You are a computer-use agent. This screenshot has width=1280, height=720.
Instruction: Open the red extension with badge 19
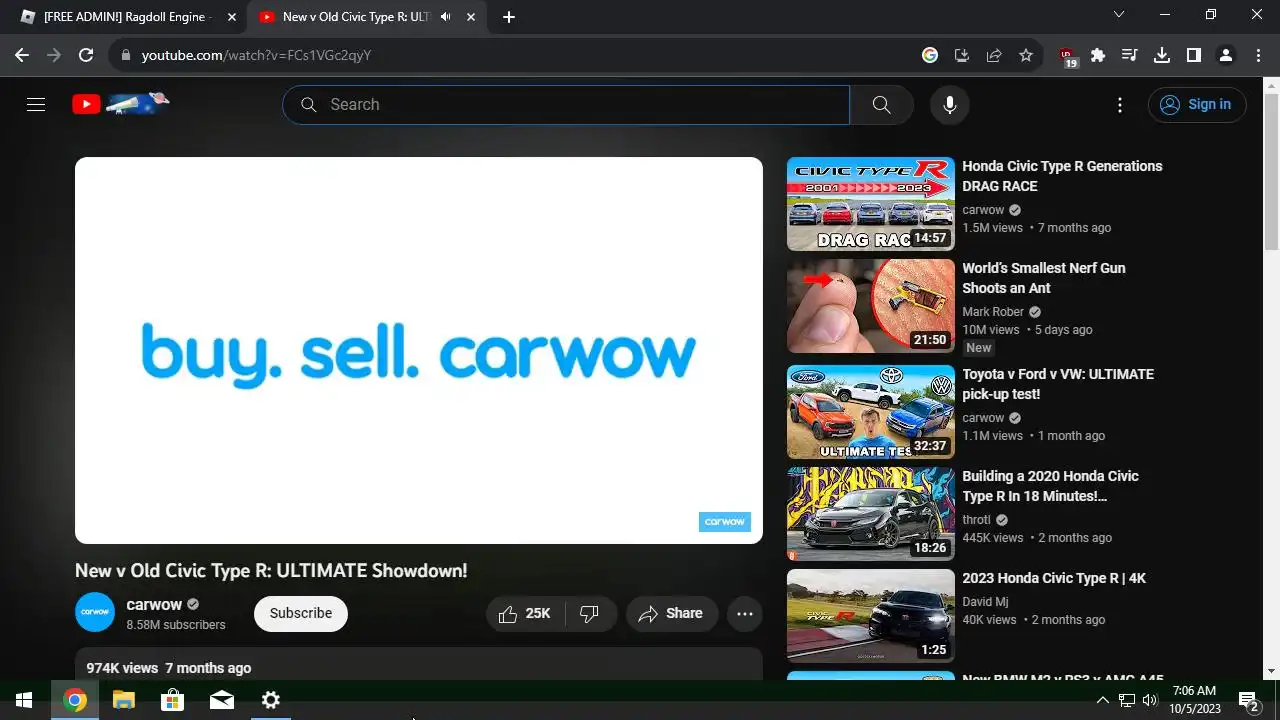click(1067, 56)
